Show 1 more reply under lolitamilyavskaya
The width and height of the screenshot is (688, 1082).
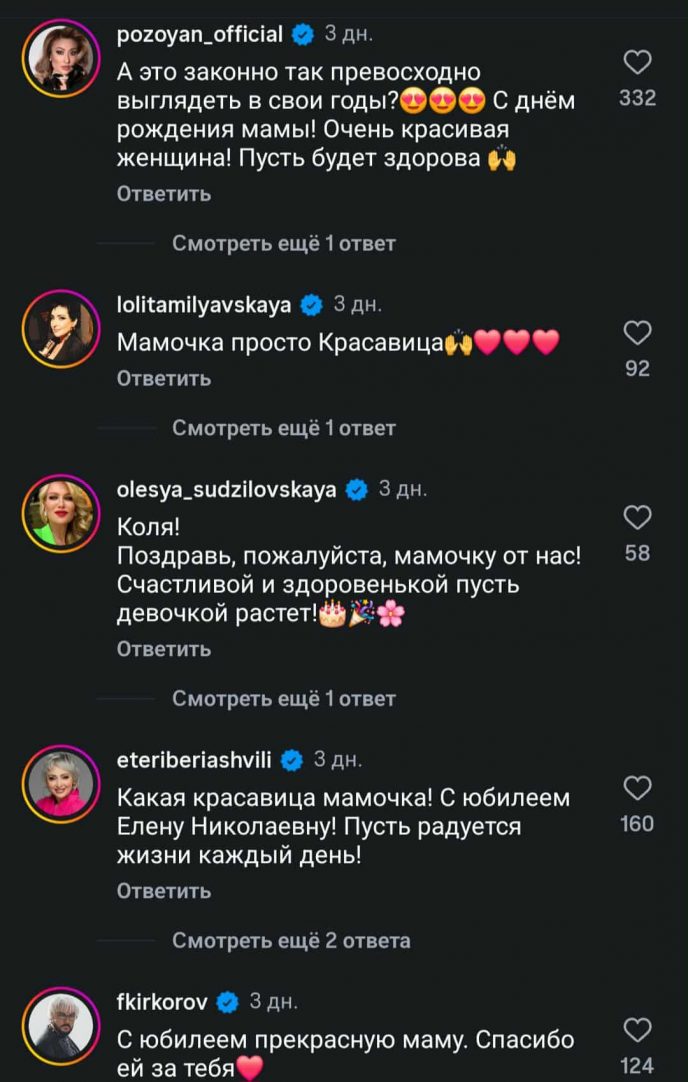click(284, 428)
